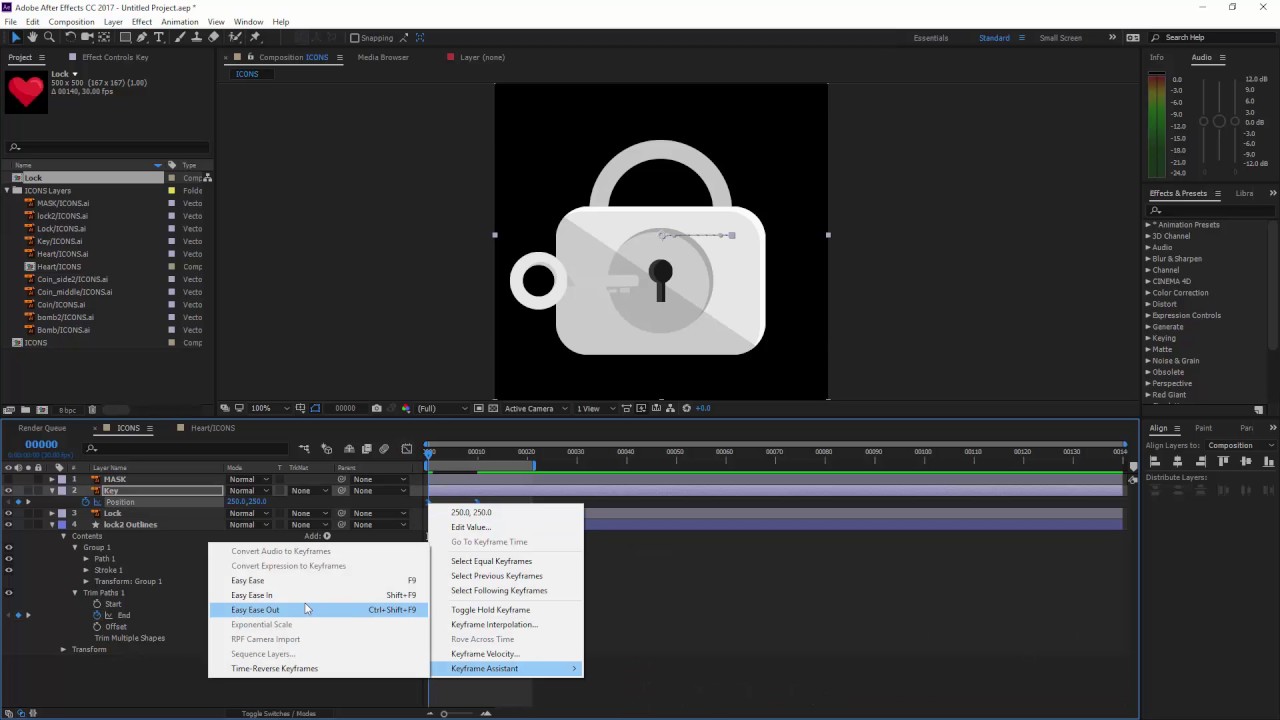The image size is (1280, 720).
Task: Select the Selection arrow tool
Action: click(16, 37)
